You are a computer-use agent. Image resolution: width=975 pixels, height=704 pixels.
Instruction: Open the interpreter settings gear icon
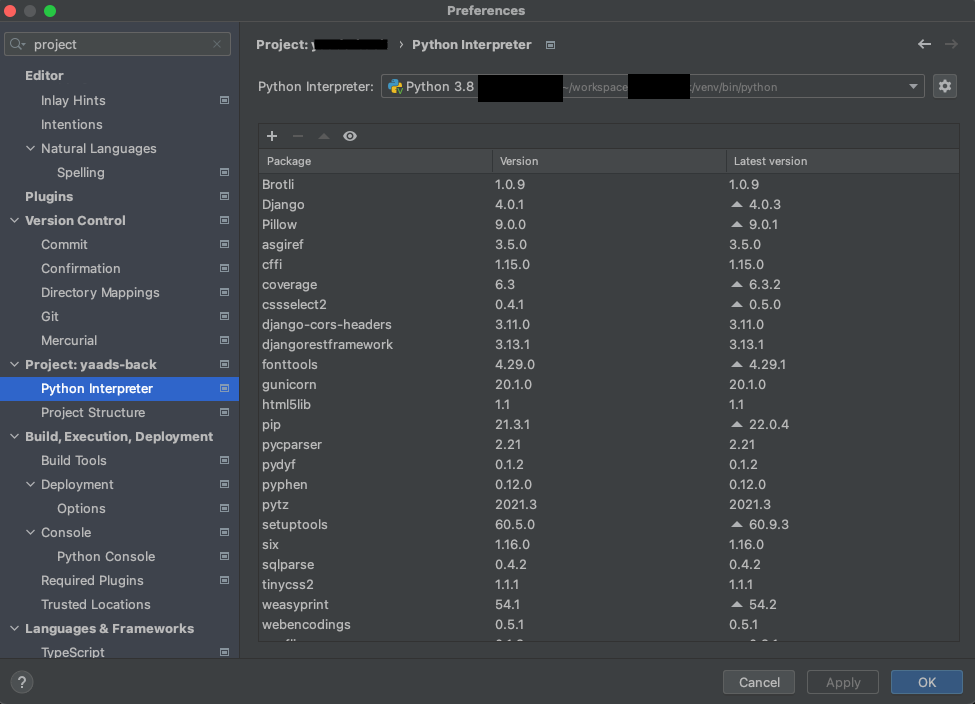coord(944,86)
